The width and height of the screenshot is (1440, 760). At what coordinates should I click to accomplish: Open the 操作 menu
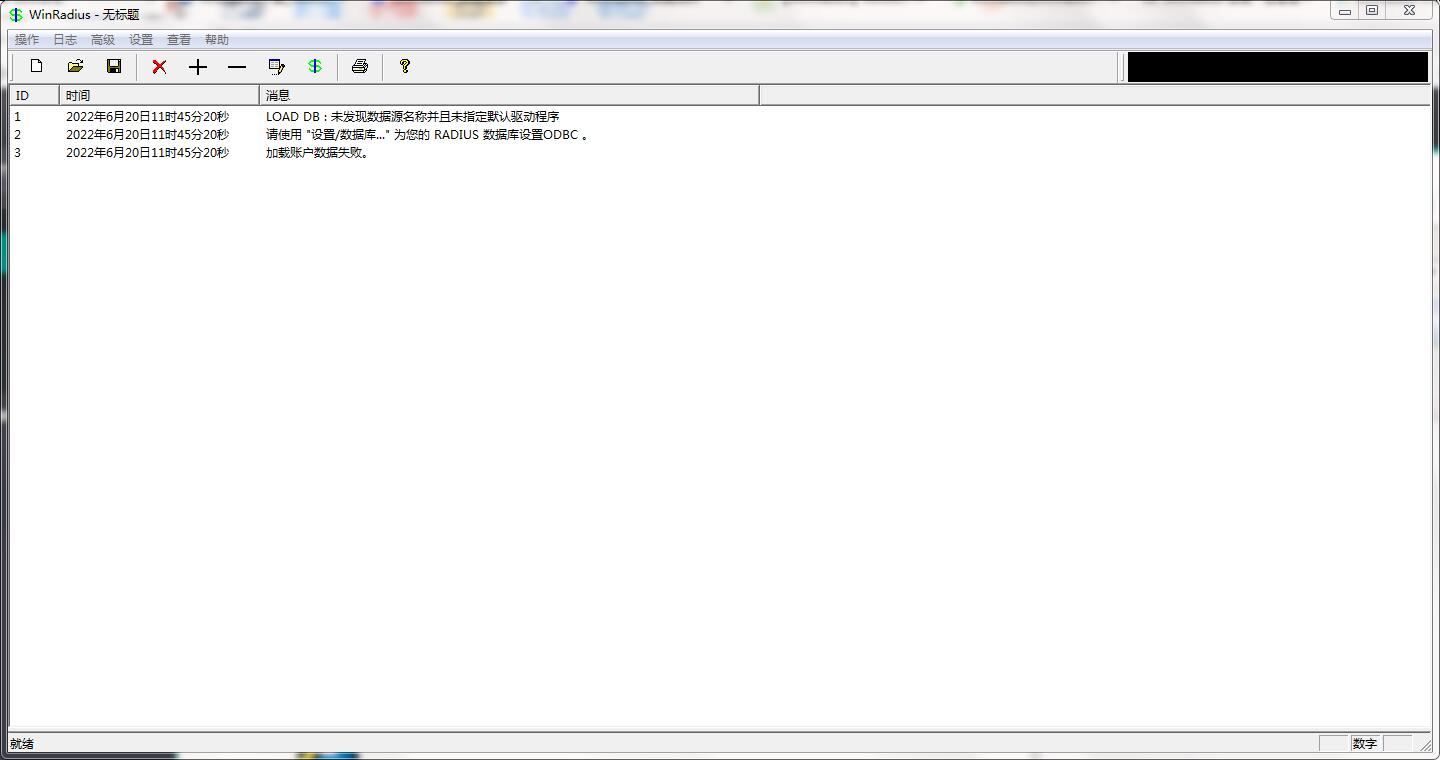[24, 39]
